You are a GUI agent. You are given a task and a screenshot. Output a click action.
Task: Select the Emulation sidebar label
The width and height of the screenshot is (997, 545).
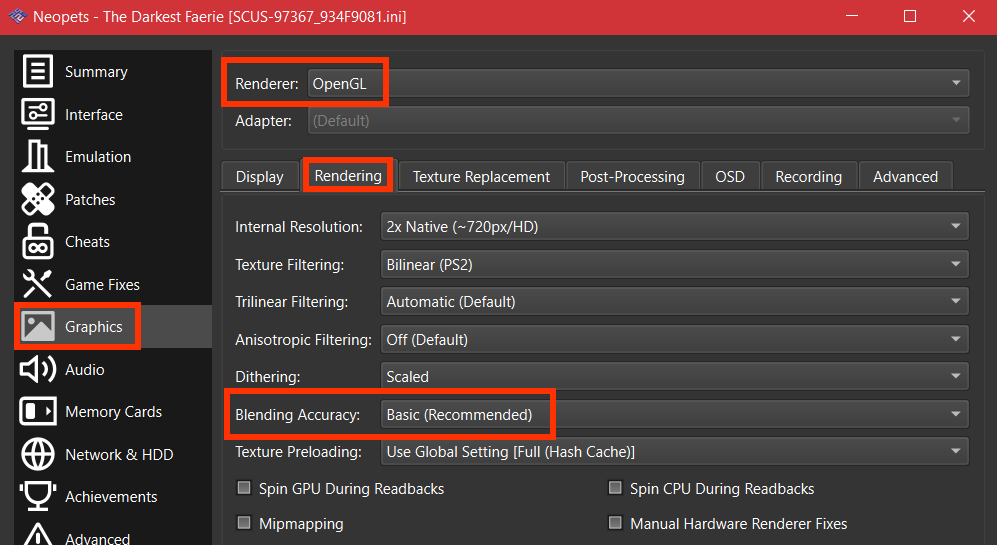[x=98, y=156]
